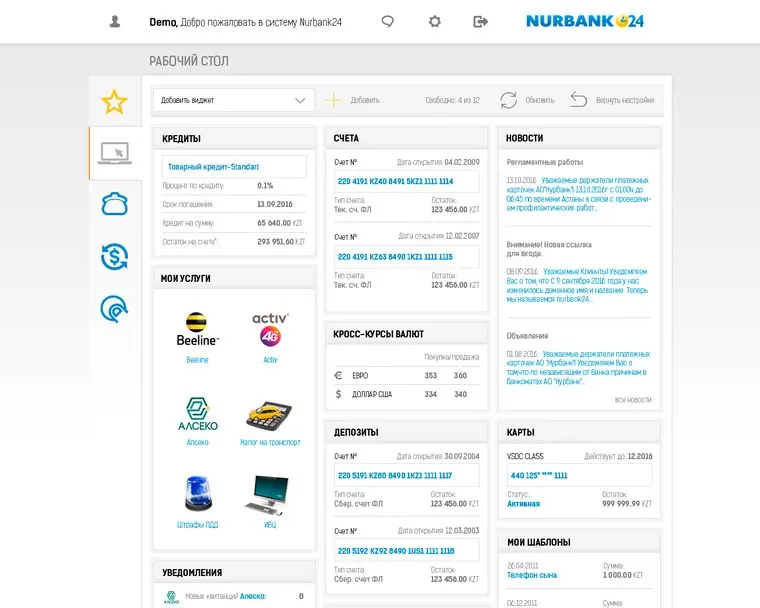The height and width of the screenshot is (608, 760).
Task: Open the Телефон сына template
Action: [532, 575]
